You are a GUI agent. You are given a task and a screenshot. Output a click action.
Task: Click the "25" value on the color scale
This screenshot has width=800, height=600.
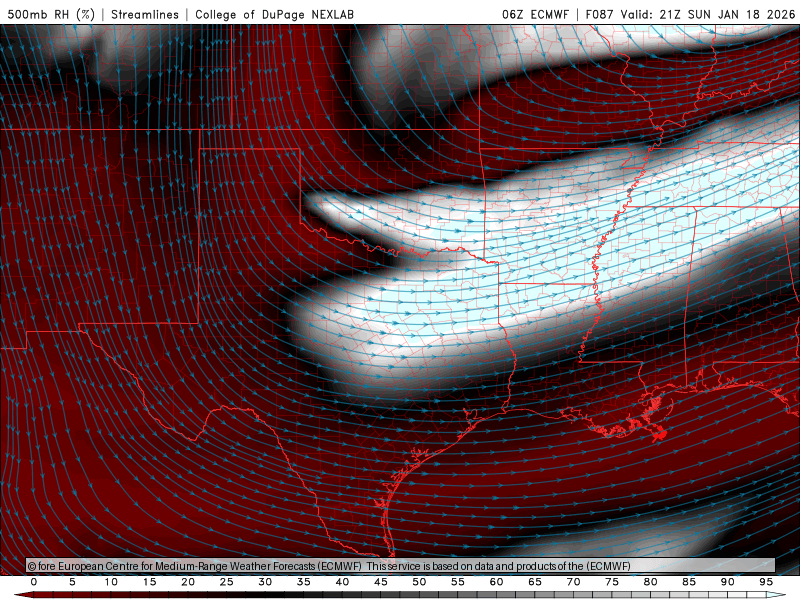click(227, 582)
